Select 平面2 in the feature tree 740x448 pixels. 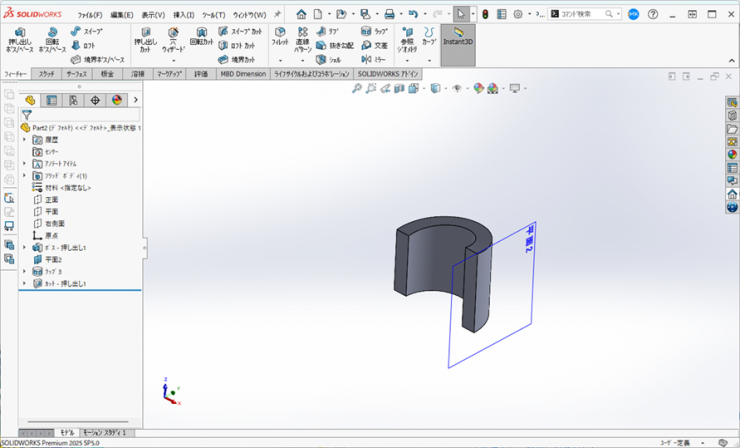53,259
